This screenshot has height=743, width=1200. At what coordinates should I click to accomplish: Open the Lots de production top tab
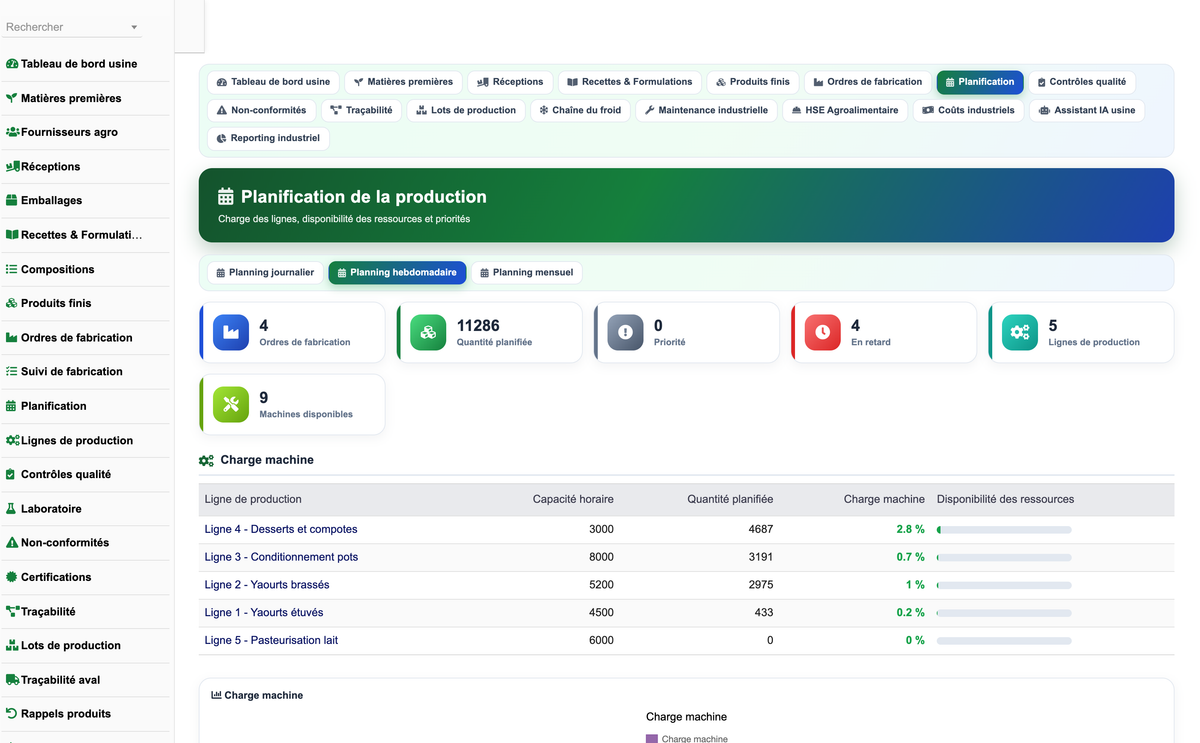click(x=467, y=110)
